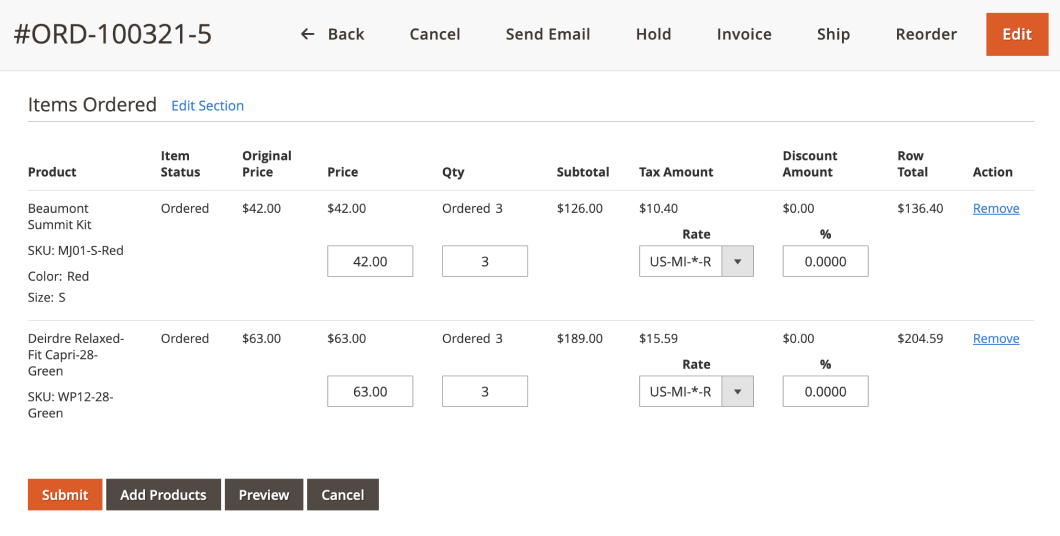Viewport: 1060px width, 536px height.
Task: Click the SKU: MJ01-S-Red text
Action: click(76, 250)
